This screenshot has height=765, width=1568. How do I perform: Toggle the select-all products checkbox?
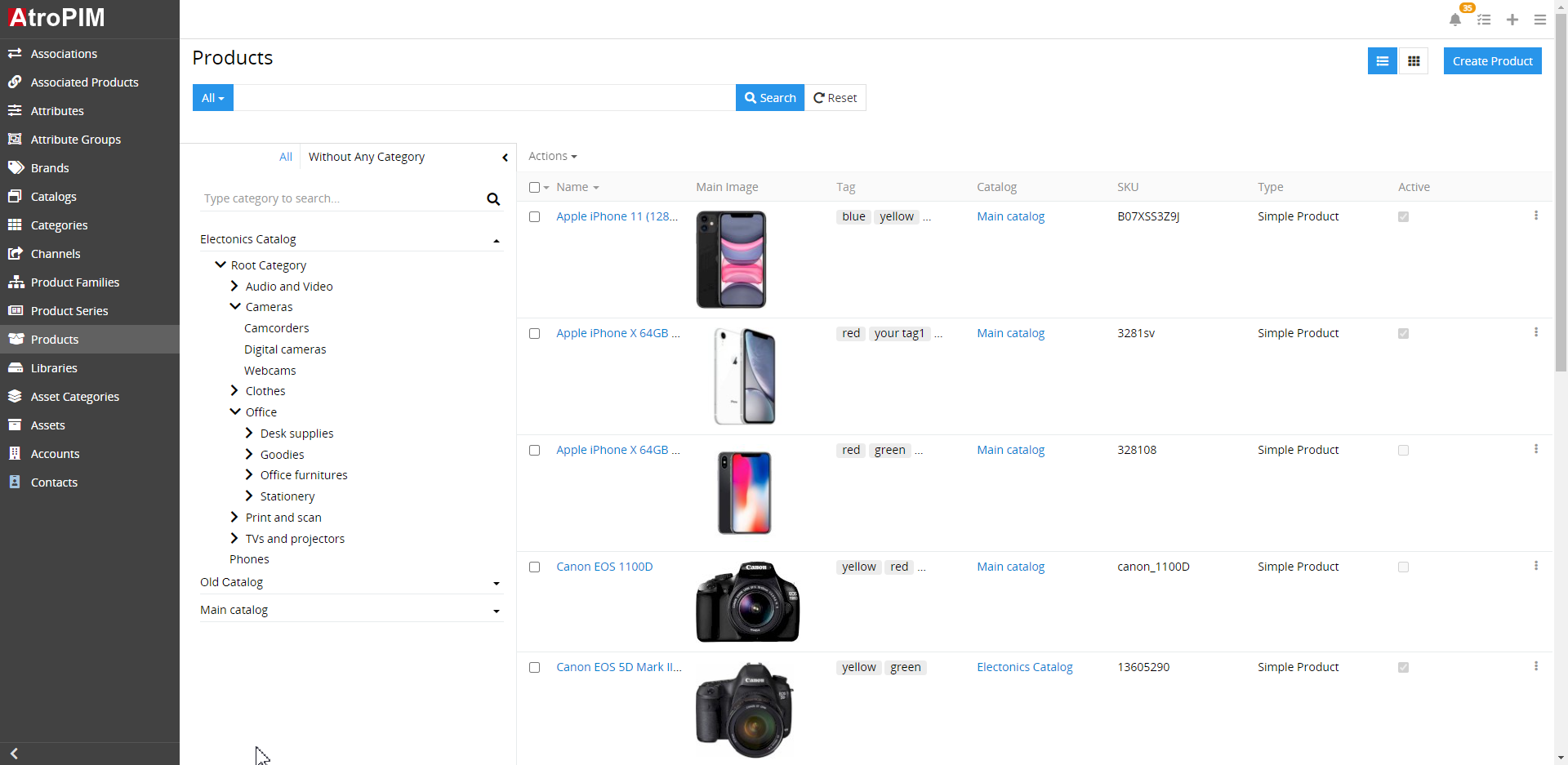[535, 188]
